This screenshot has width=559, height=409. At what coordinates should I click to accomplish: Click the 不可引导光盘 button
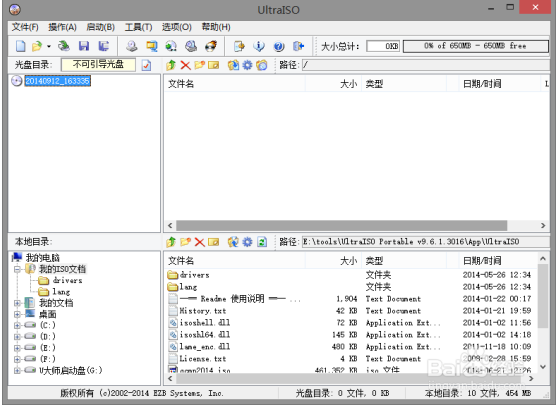tap(98, 65)
